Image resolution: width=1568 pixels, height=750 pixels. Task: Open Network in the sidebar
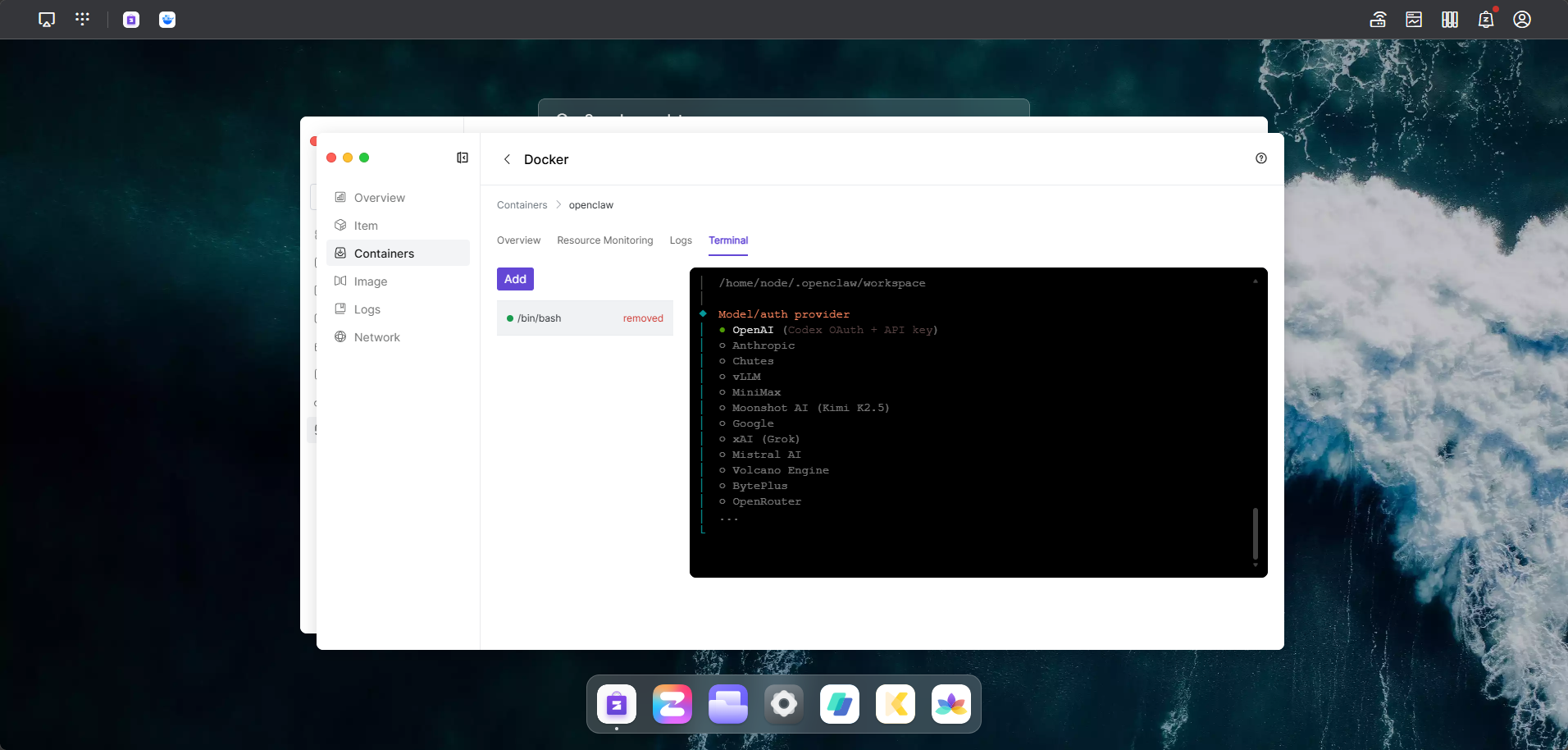pos(376,337)
